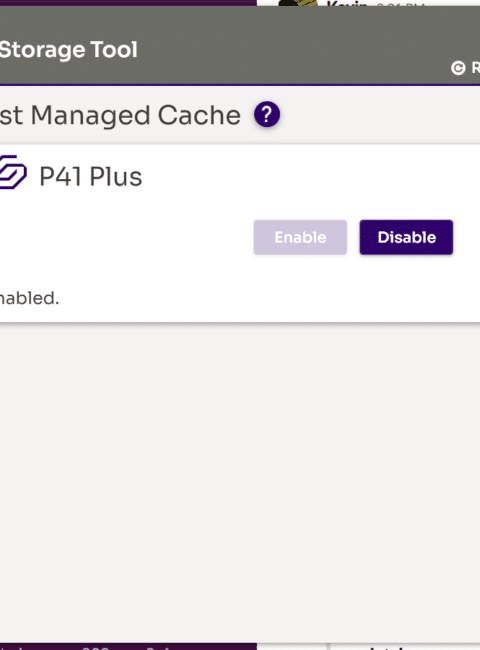Image resolution: width=480 pixels, height=650 pixels.
Task: Click the Storage Tool title text
Action: pos(68,50)
